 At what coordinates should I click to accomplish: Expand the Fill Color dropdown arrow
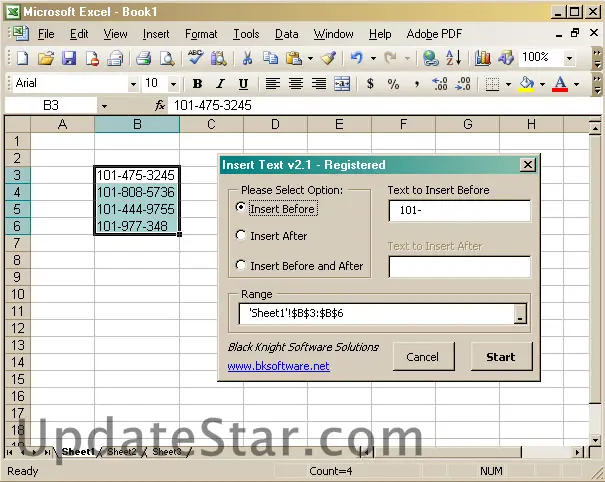click(x=542, y=84)
